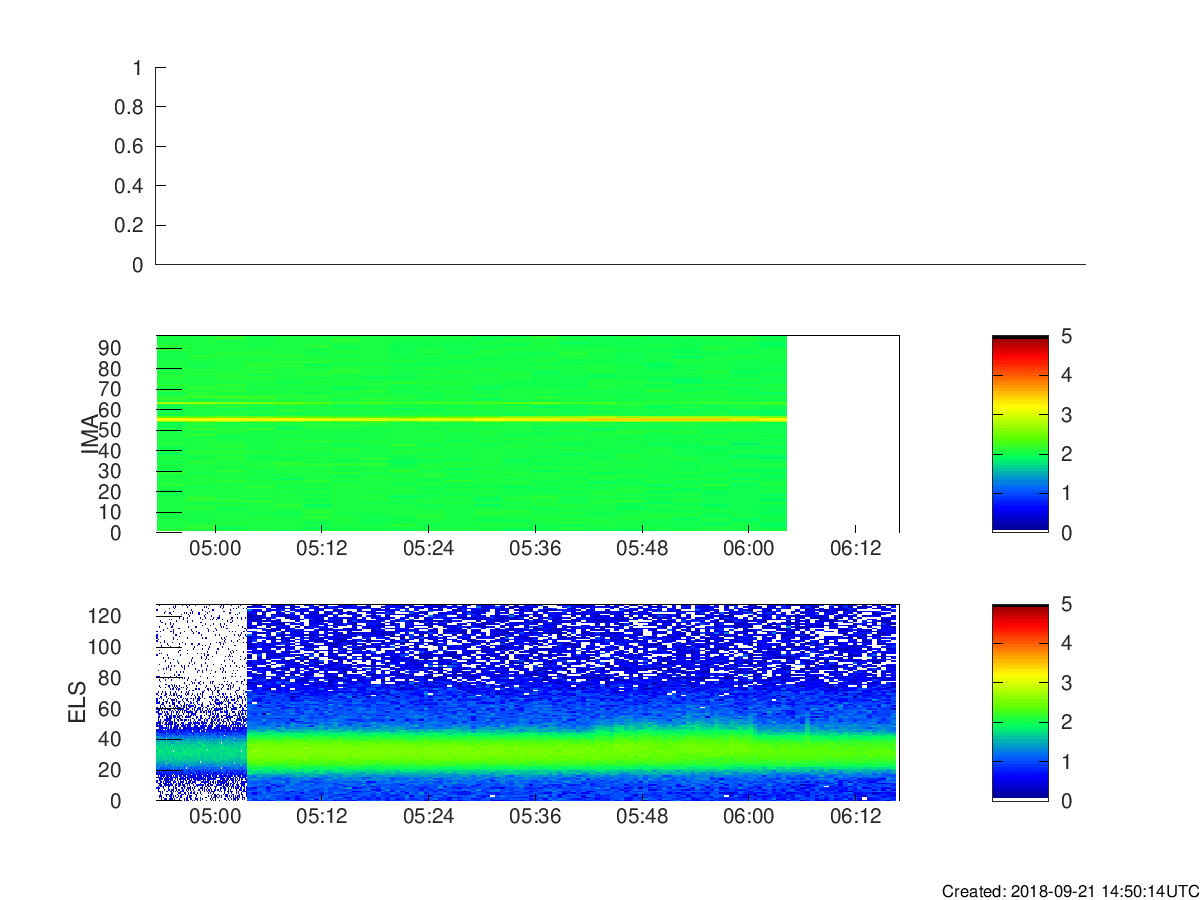Click the "2" label on ELS color scale

1065,722
